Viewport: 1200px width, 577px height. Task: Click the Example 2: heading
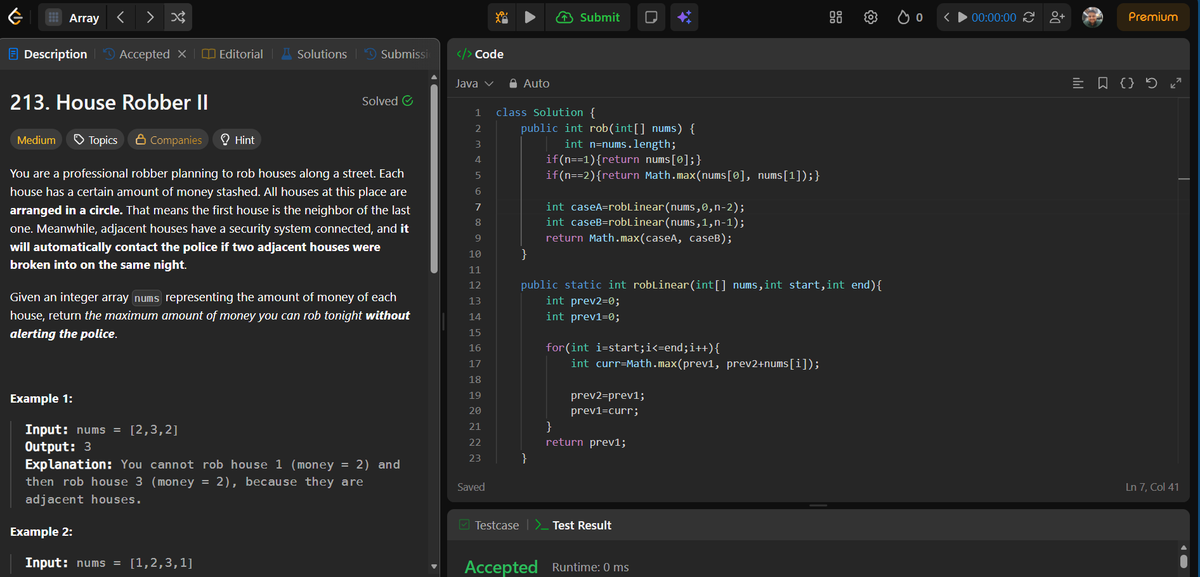pyautogui.click(x=41, y=531)
